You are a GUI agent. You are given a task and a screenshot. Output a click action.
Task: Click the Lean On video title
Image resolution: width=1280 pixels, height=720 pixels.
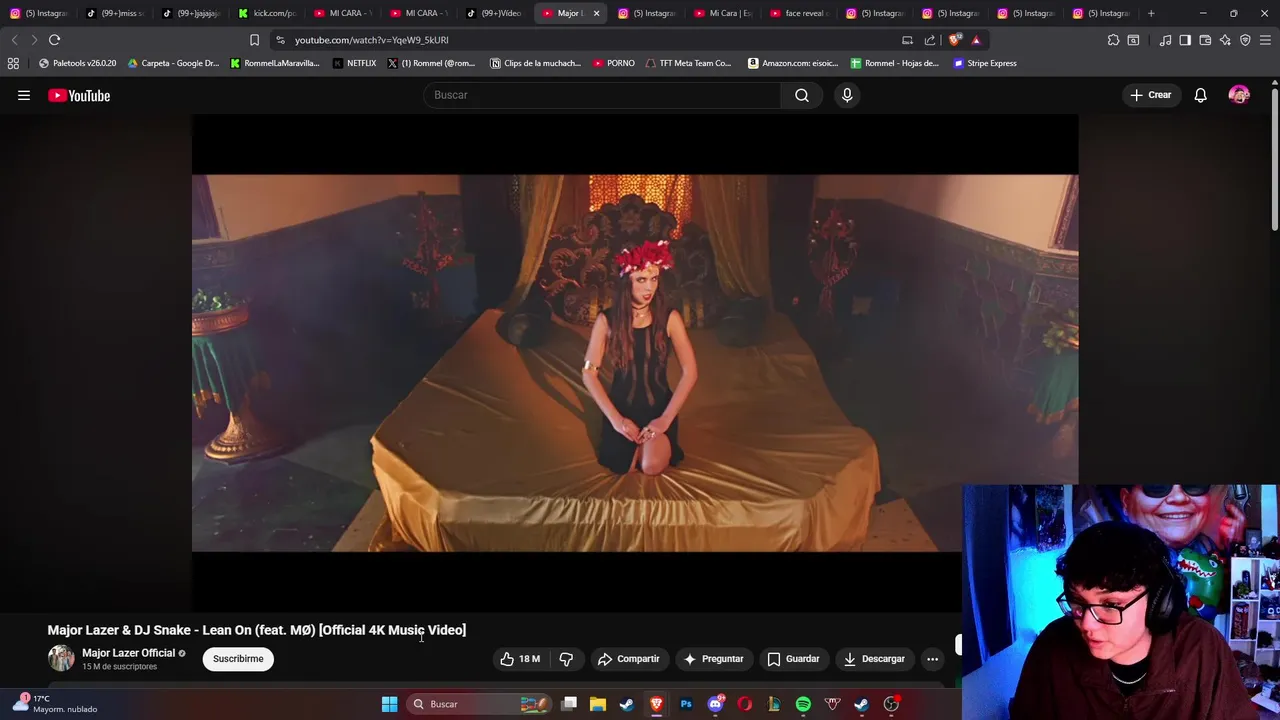(256, 630)
